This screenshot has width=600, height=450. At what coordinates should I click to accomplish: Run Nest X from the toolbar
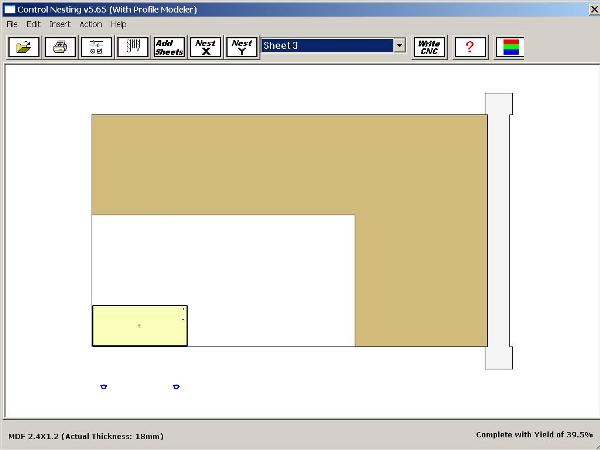point(205,46)
